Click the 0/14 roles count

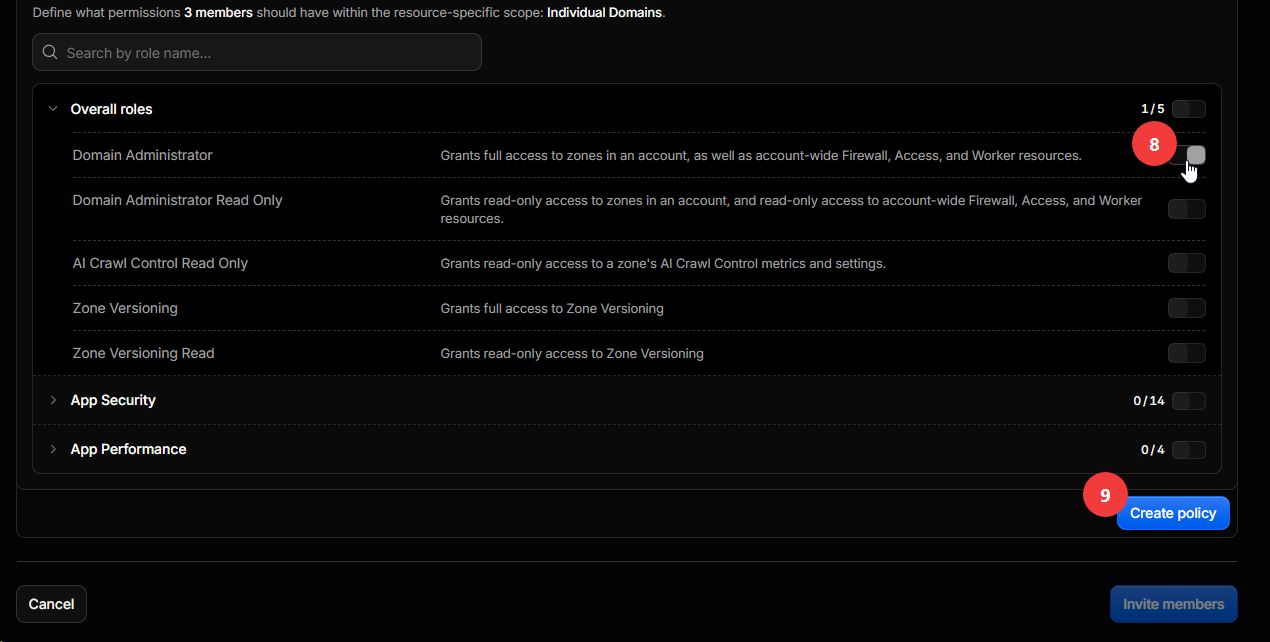coord(1148,401)
